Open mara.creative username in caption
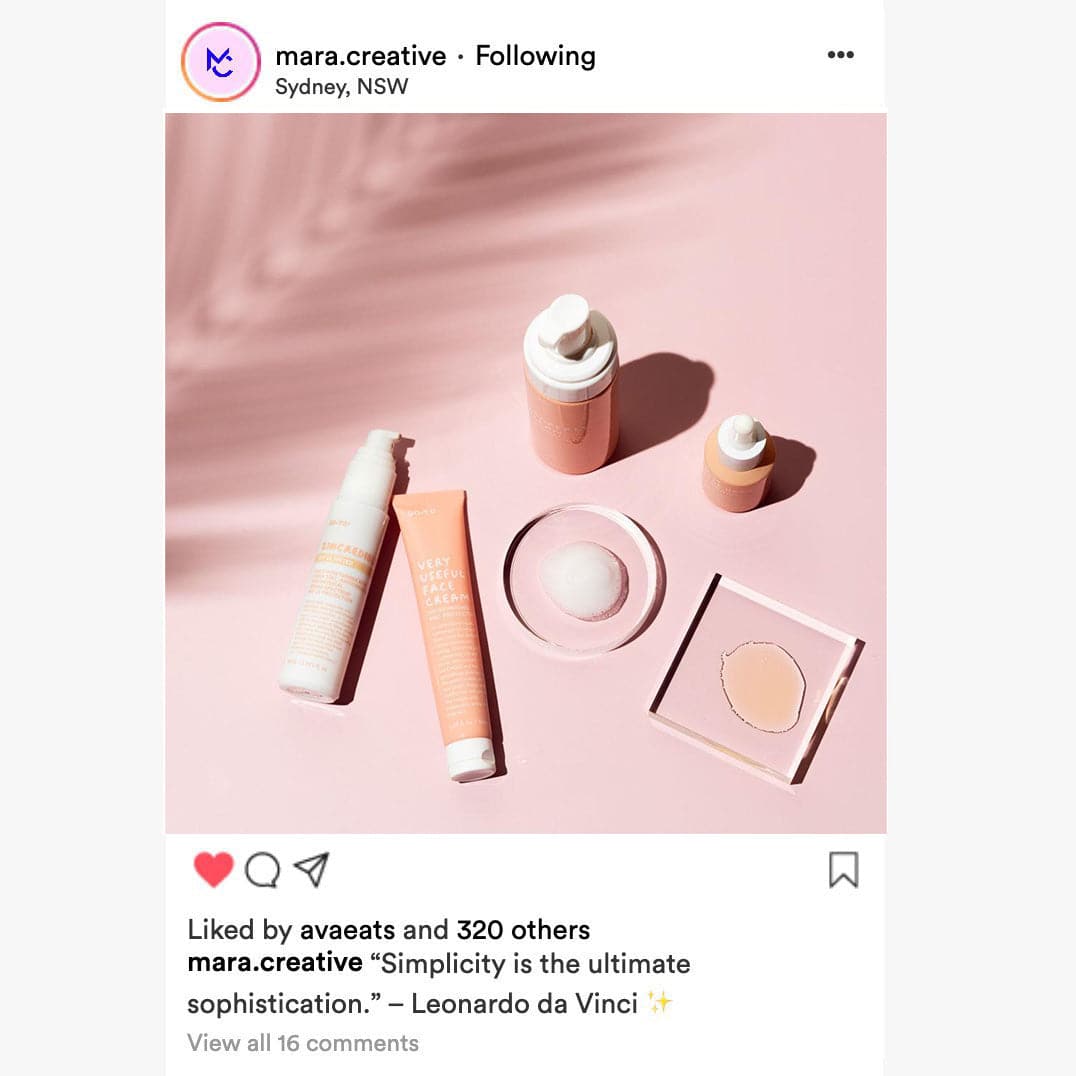Viewport: 1076px width, 1076px height. 274,962
